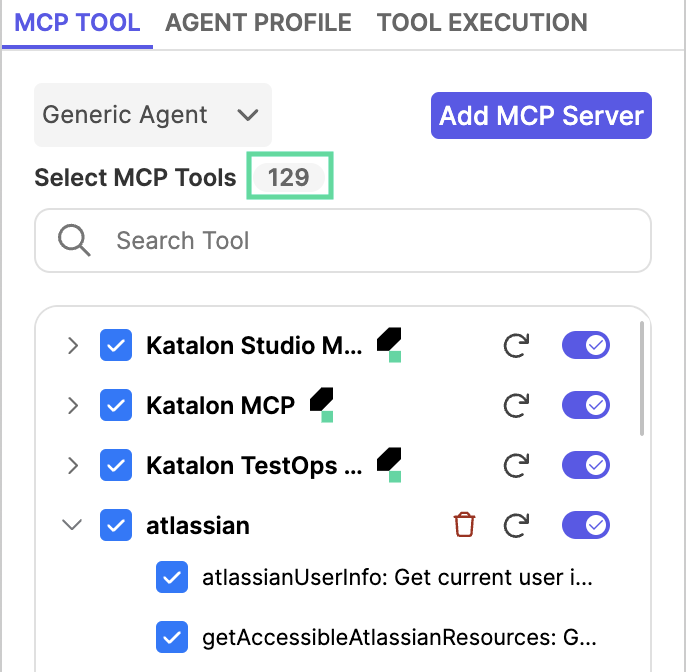This screenshot has height=672, width=686.
Task: Select the atlassianUserInfo tool description text
Action: pos(397,578)
